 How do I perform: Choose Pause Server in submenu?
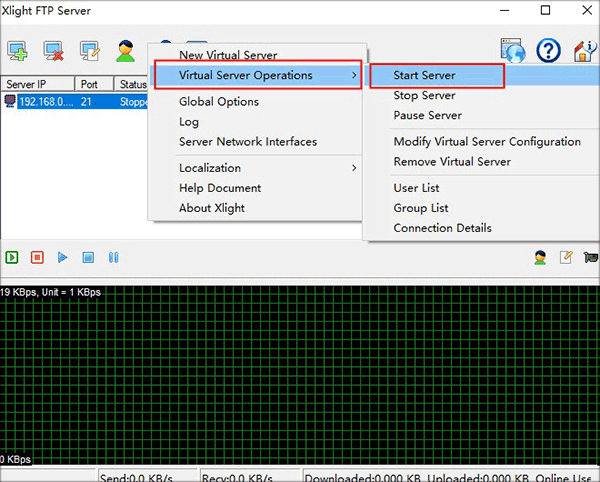pos(427,115)
